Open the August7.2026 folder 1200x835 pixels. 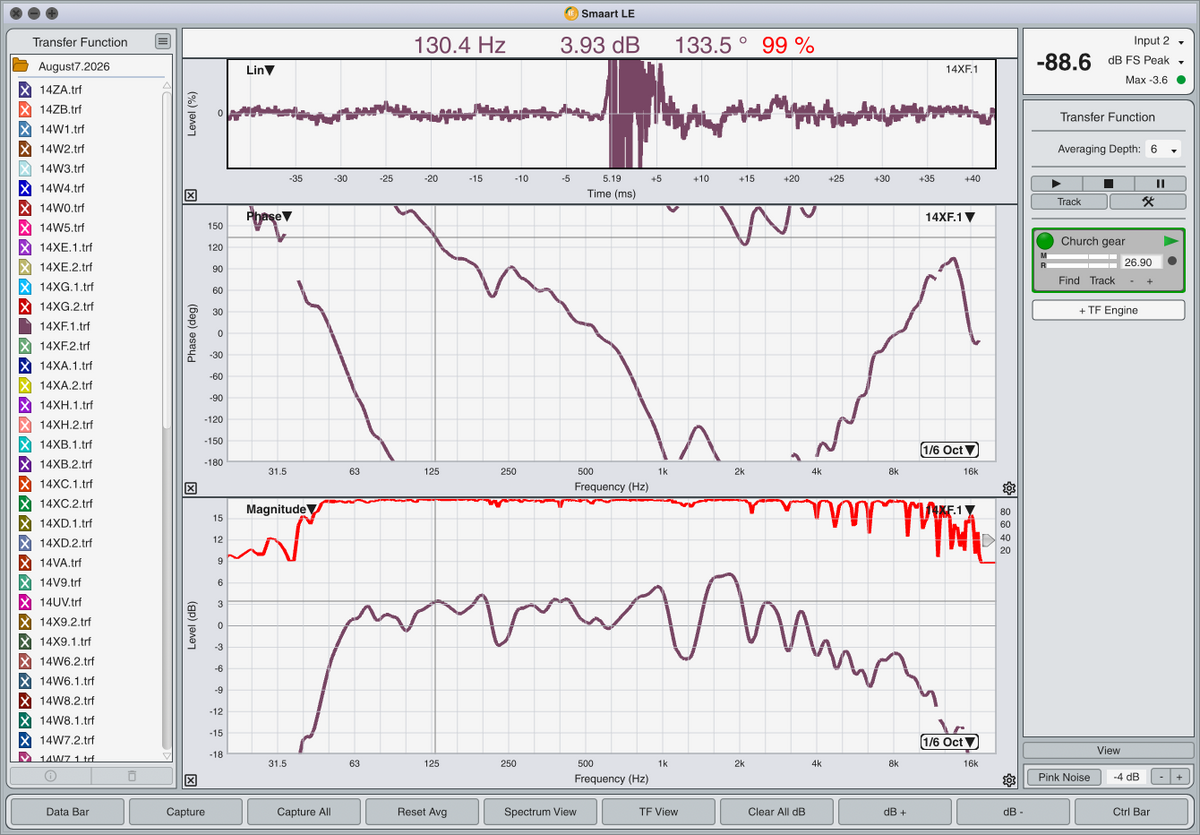20,65
